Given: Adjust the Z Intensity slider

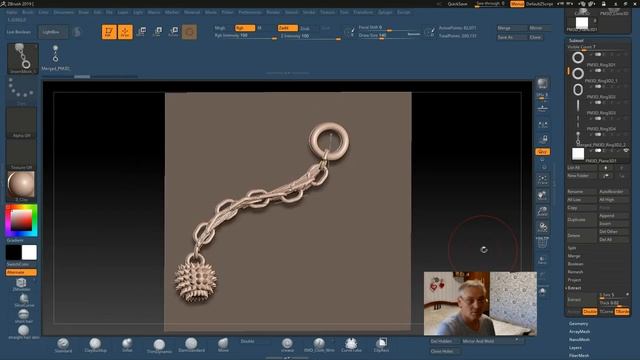Looking at the screenshot, I should (310, 36).
